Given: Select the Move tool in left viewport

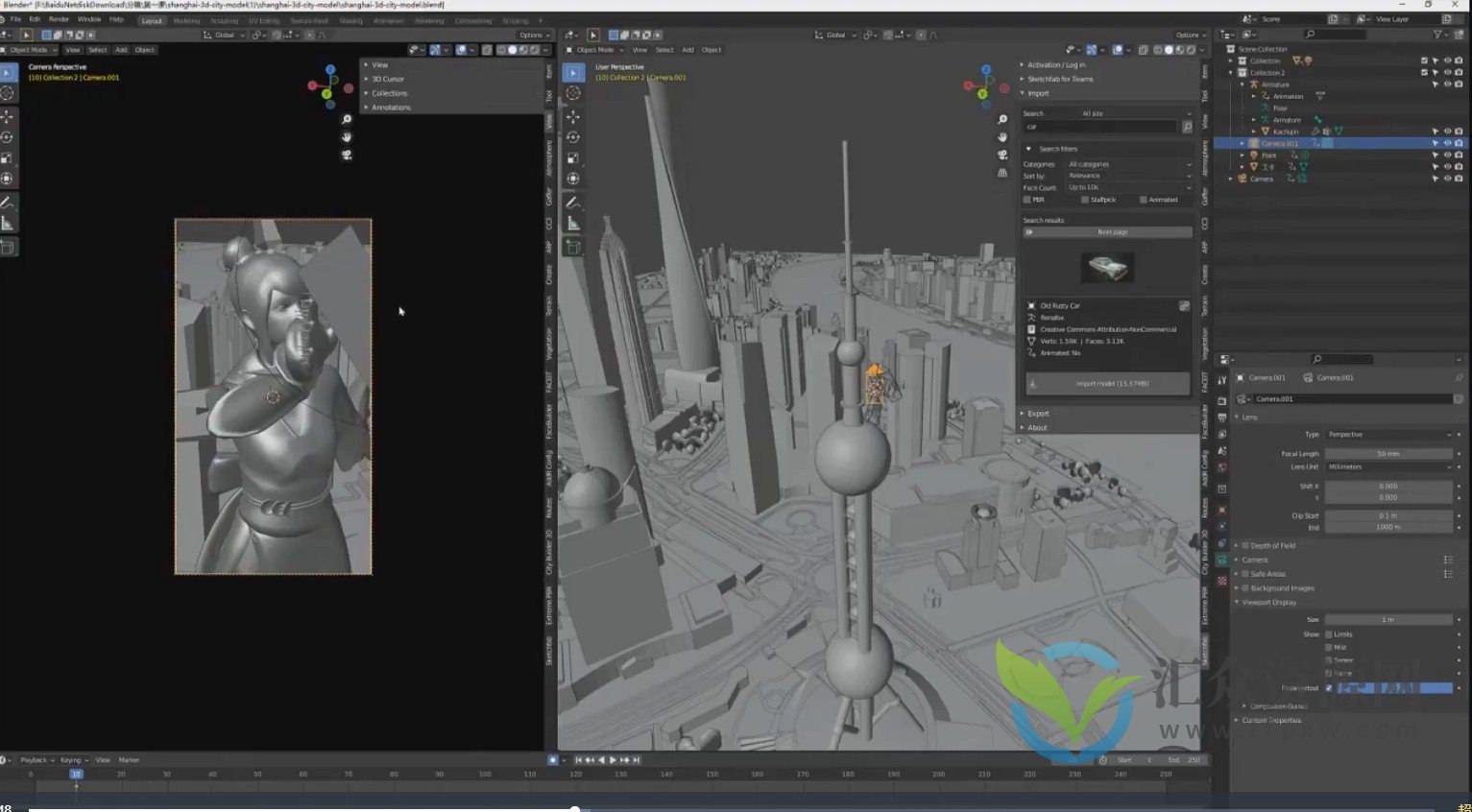Looking at the screenshot, I should pyautogui.click(x=8, y=116).
